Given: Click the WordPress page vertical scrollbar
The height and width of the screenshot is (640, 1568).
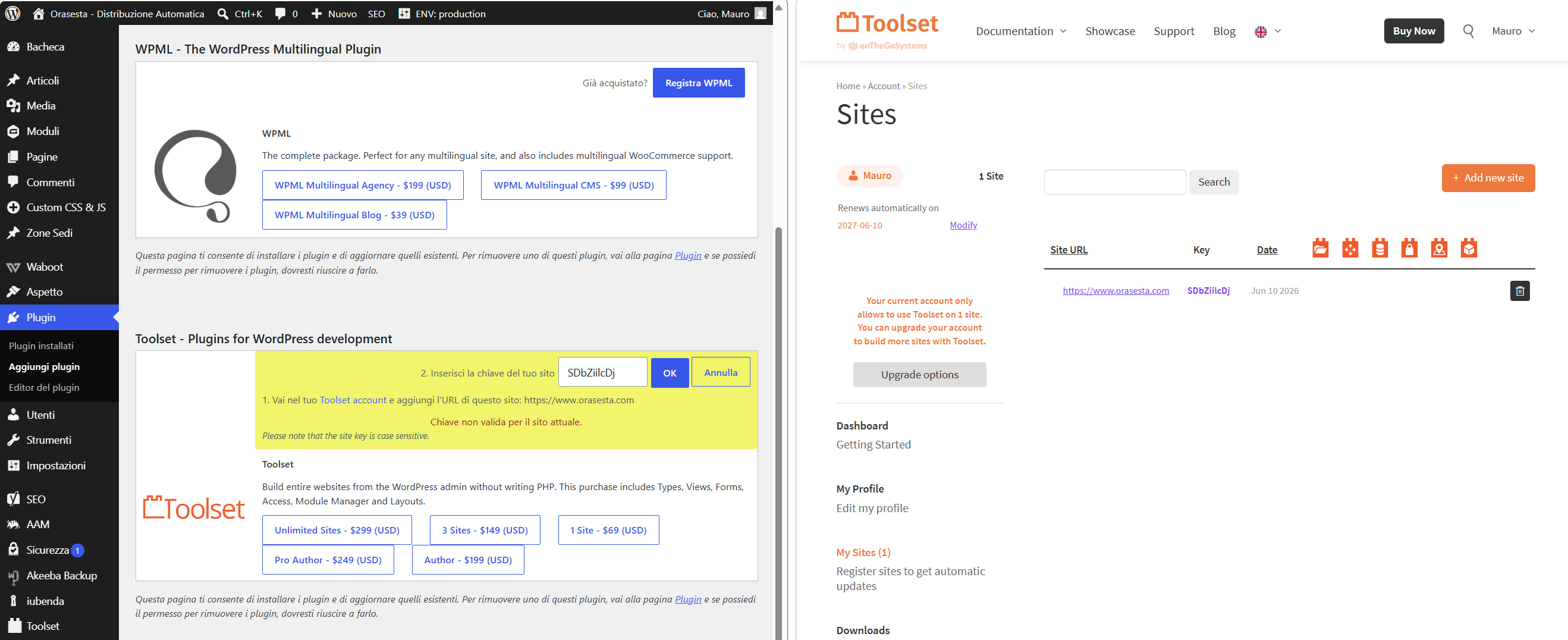Looking at the screenshot, I should click(778, 432).
